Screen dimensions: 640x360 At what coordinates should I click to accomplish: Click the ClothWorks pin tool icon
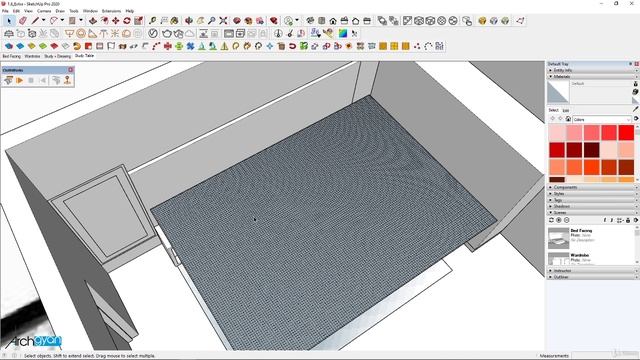[67, 80]
